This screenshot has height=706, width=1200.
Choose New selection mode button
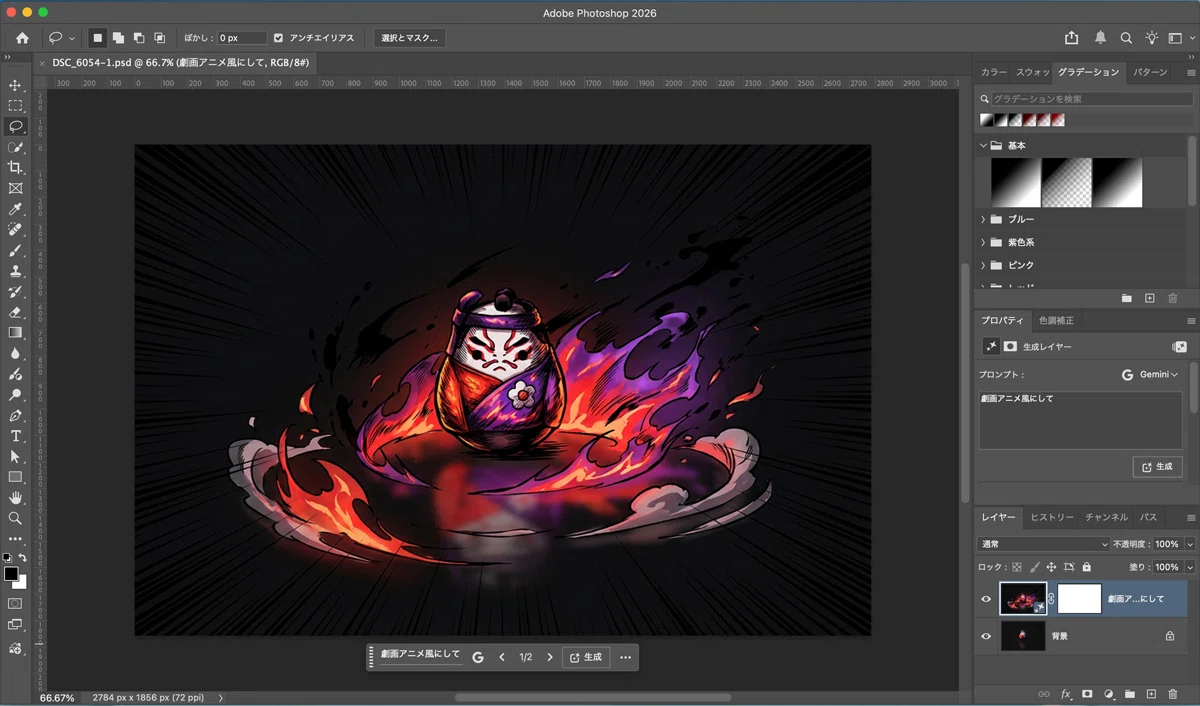[x=97, y=38]
